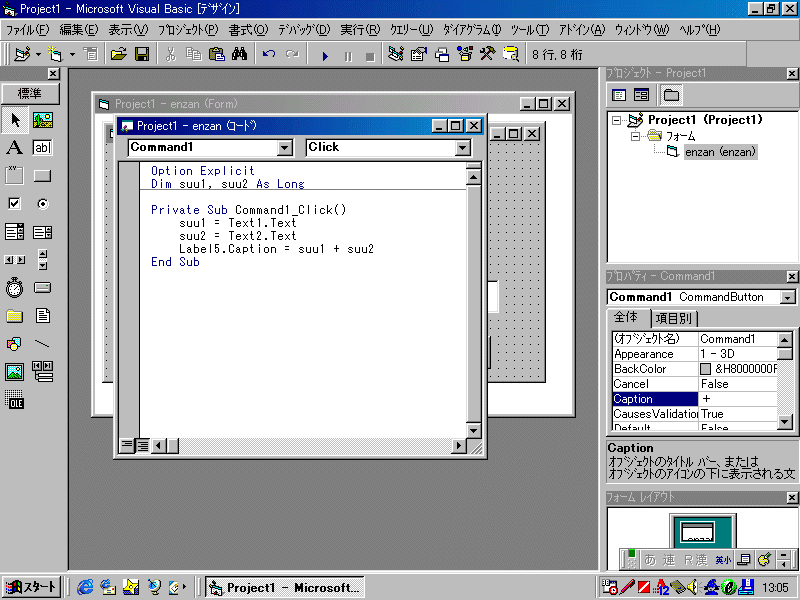The height and width of the screenshot is (600, 800).
Task: Select the ComboBox control tool
Action: pyautogui.click(x=15, y=232)
